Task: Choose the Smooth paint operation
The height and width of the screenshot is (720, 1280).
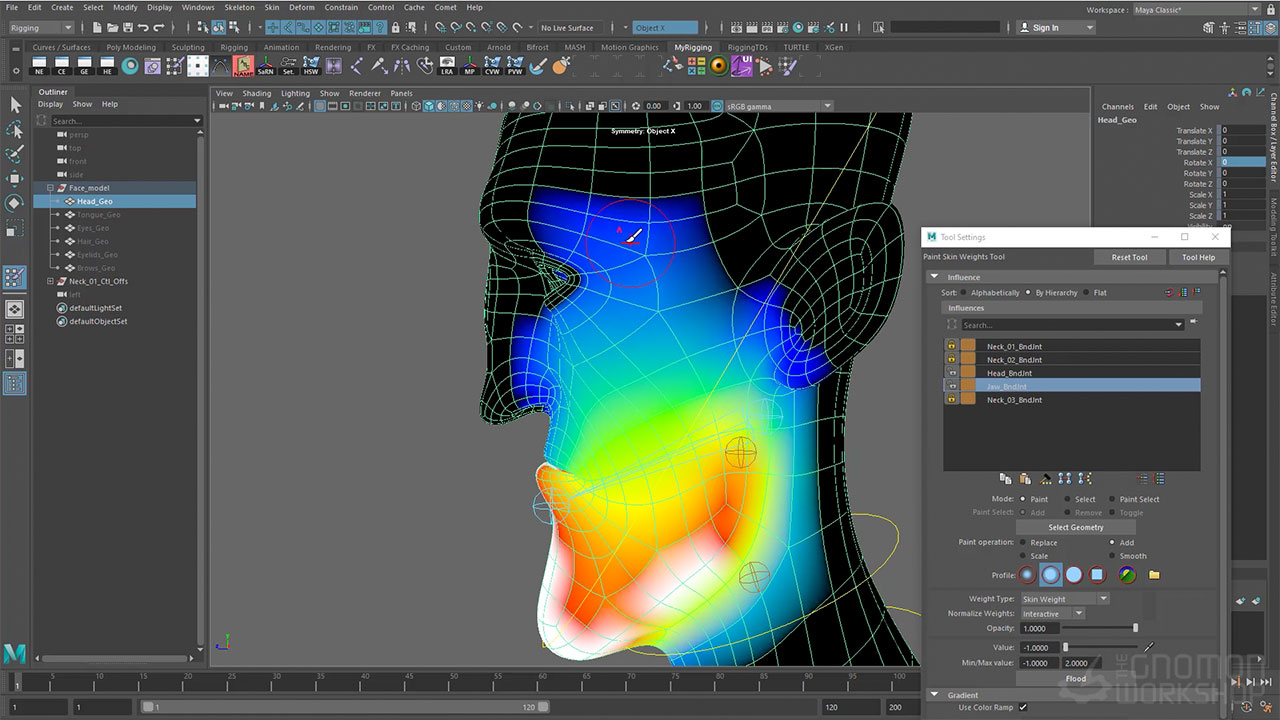Action: (x=1112, y=556)
